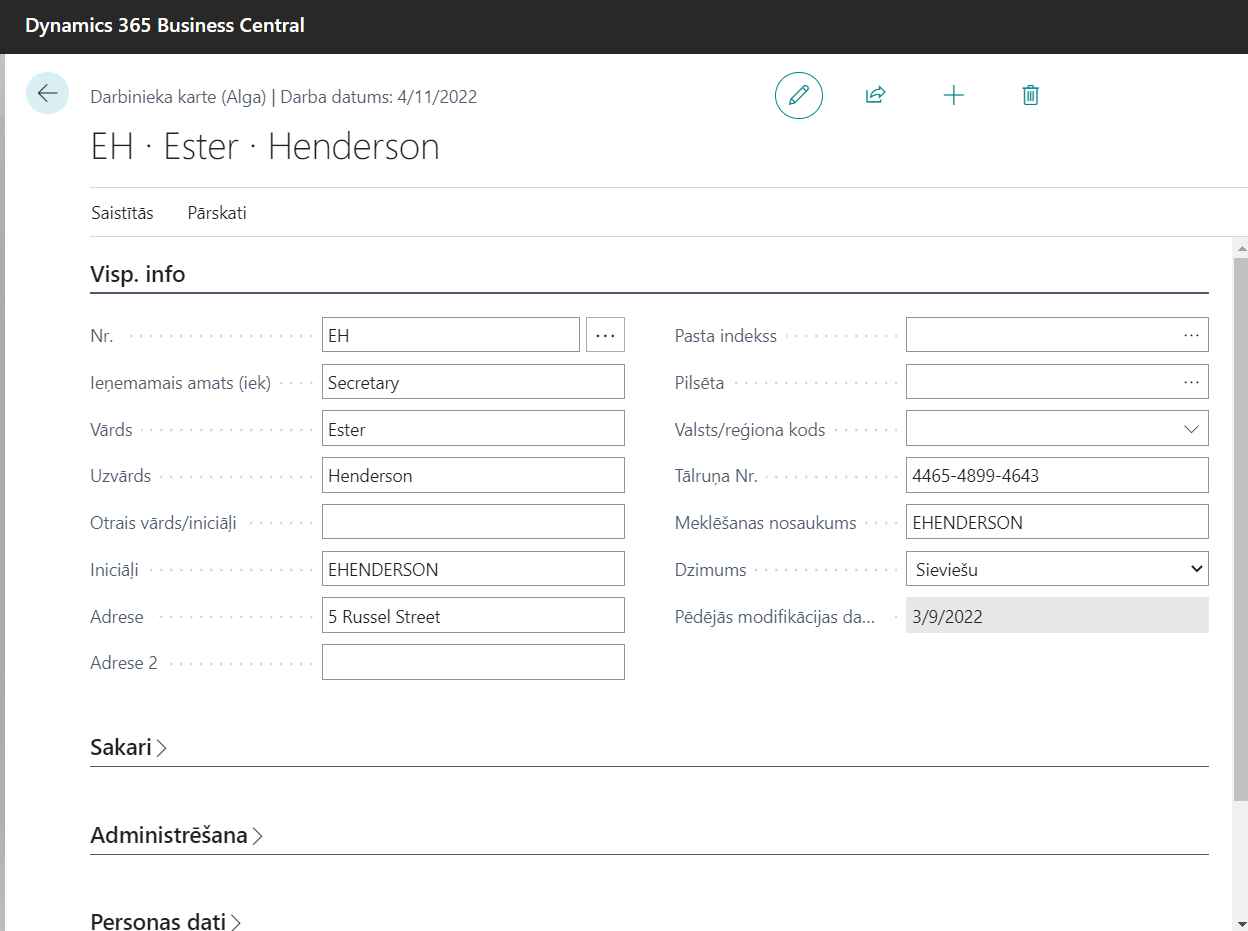Open the ellipsis lookup beside Nr. field
This screenshot has height=931, width=1248.
605,335
